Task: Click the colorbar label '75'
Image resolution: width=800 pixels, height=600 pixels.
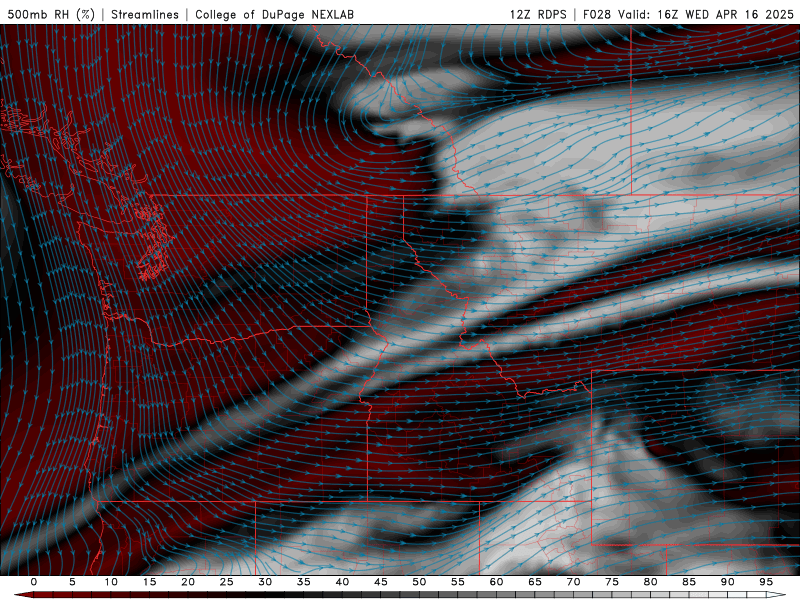Action: coord(612,582)
